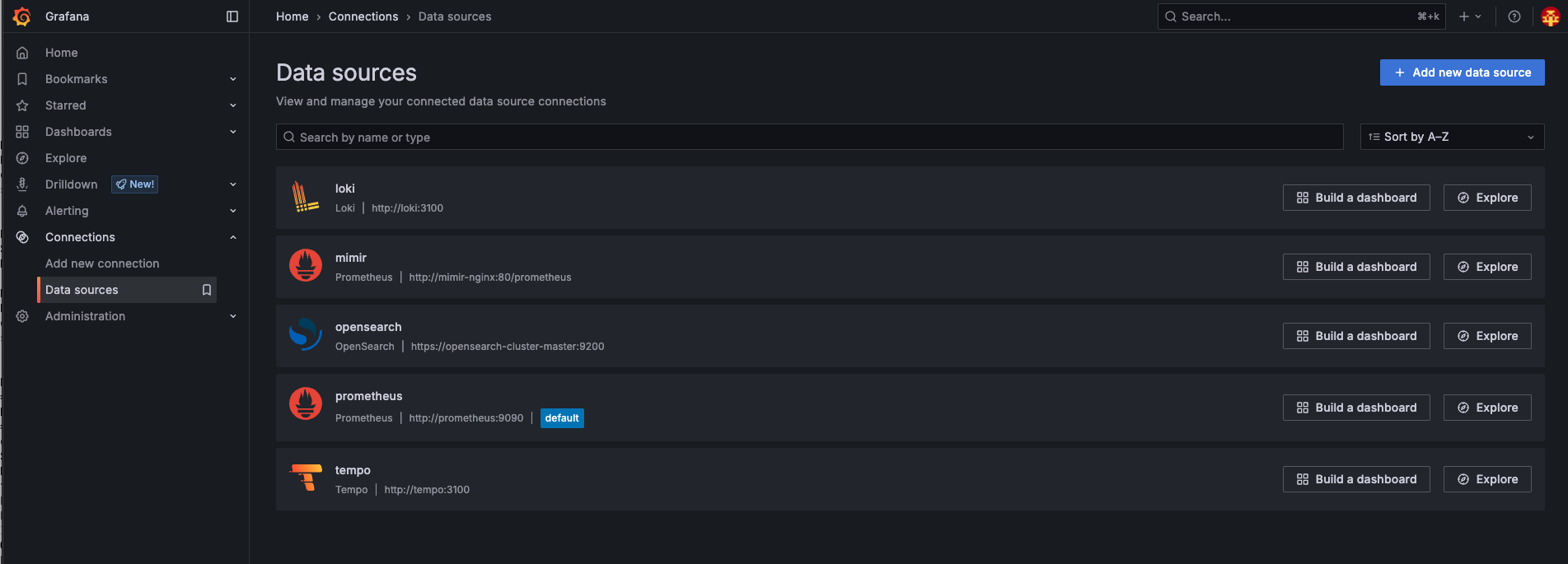1568x564 pixels.
Task: Open Explore in the sidebar menu
Action: pos(66,158)
